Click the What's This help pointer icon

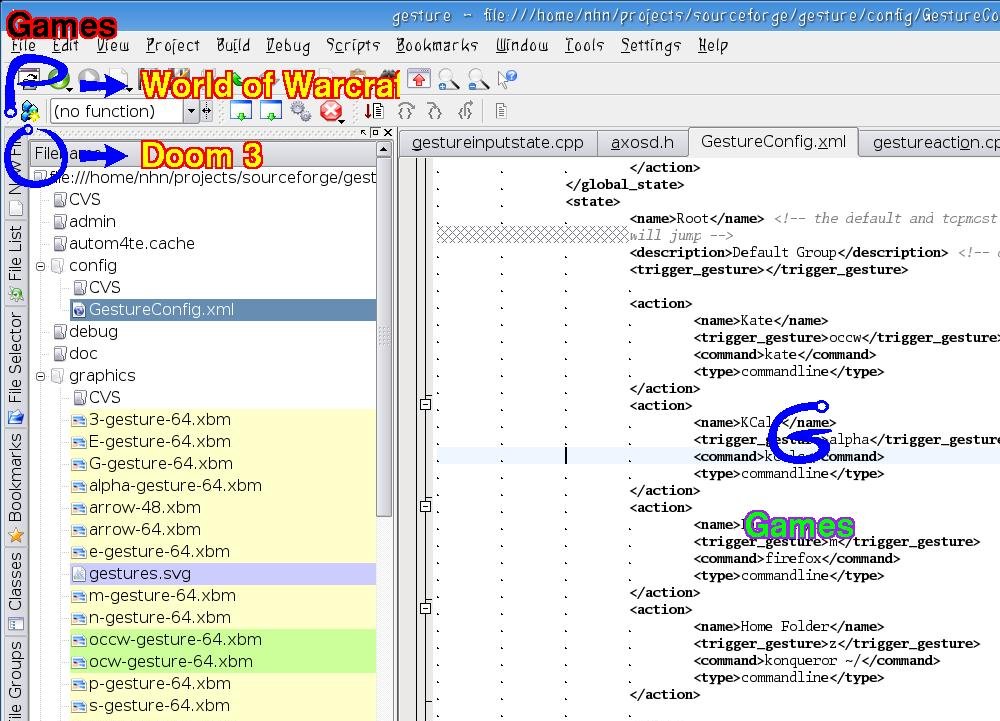click(x=506, y=79)
